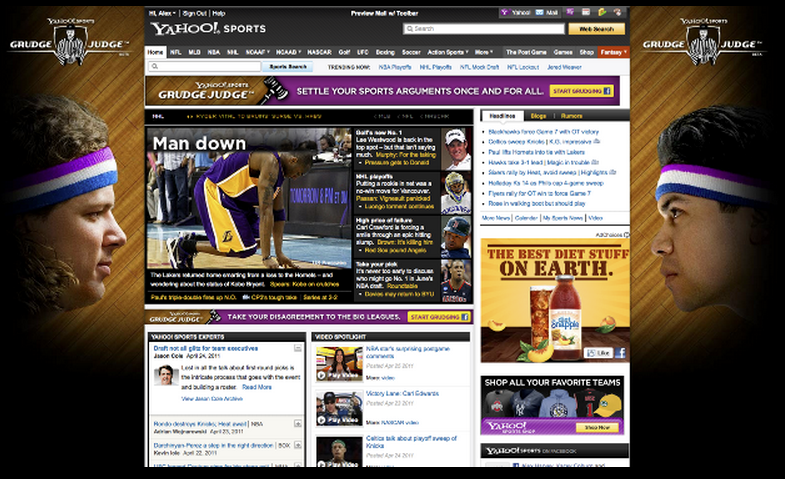Focus the sports search input field
Screen dimensions: 785x479
coord(205,66)
